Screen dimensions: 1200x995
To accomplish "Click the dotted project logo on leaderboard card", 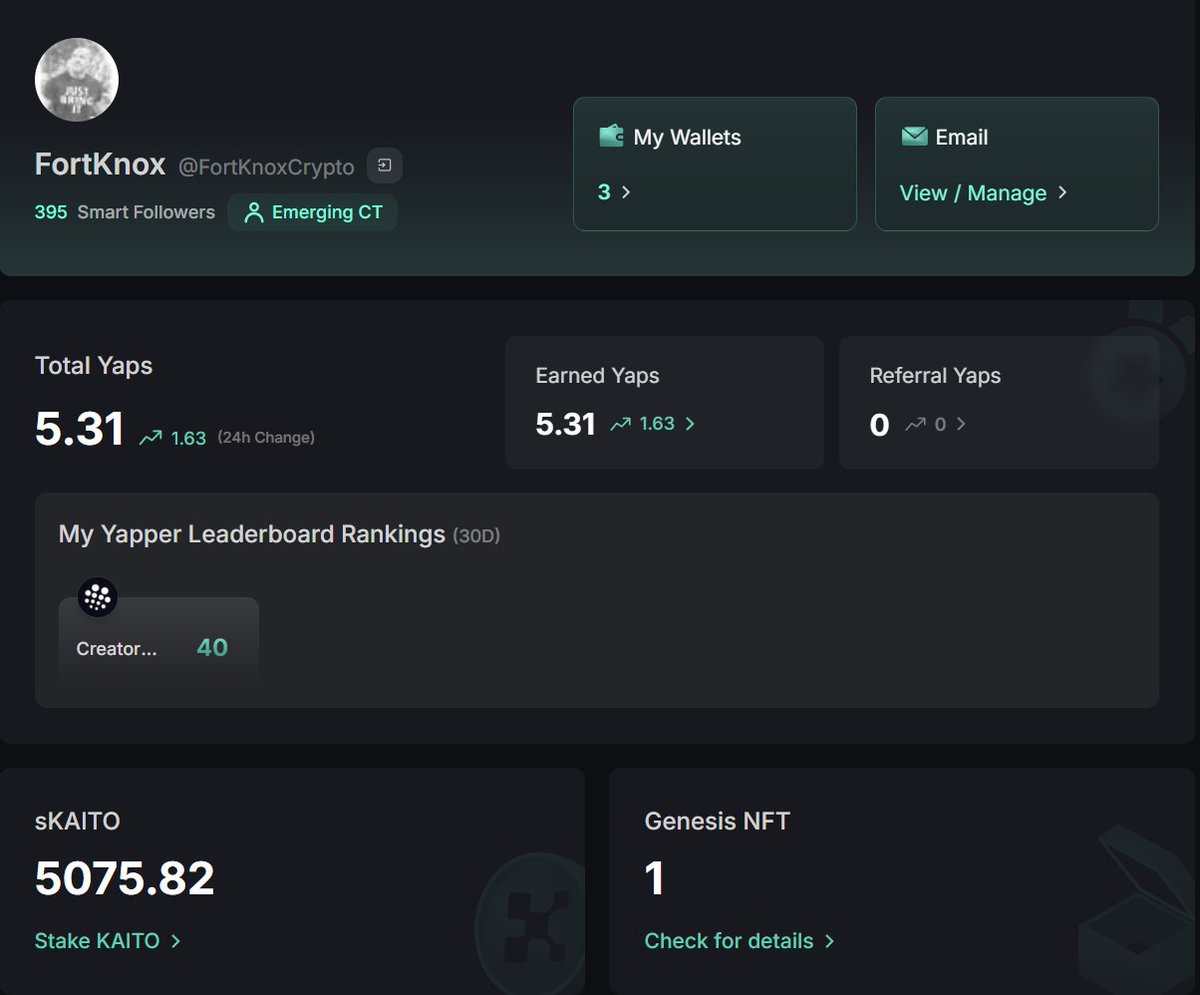I will [x=98, y=598].
